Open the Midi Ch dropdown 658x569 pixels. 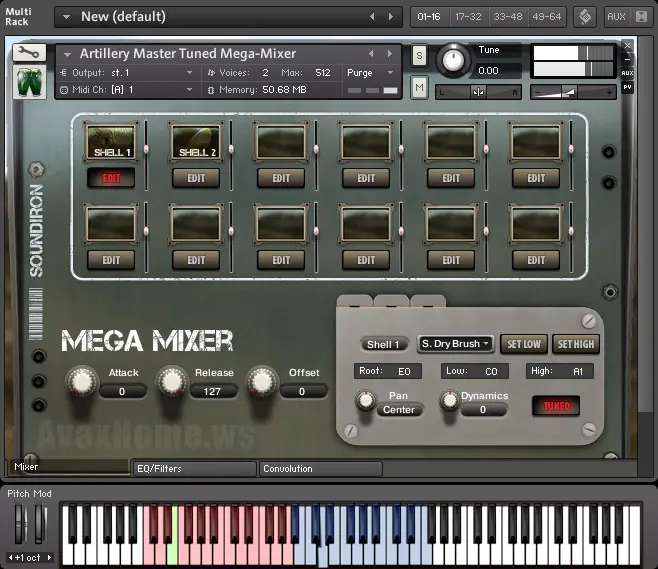[x=126, y=90]
